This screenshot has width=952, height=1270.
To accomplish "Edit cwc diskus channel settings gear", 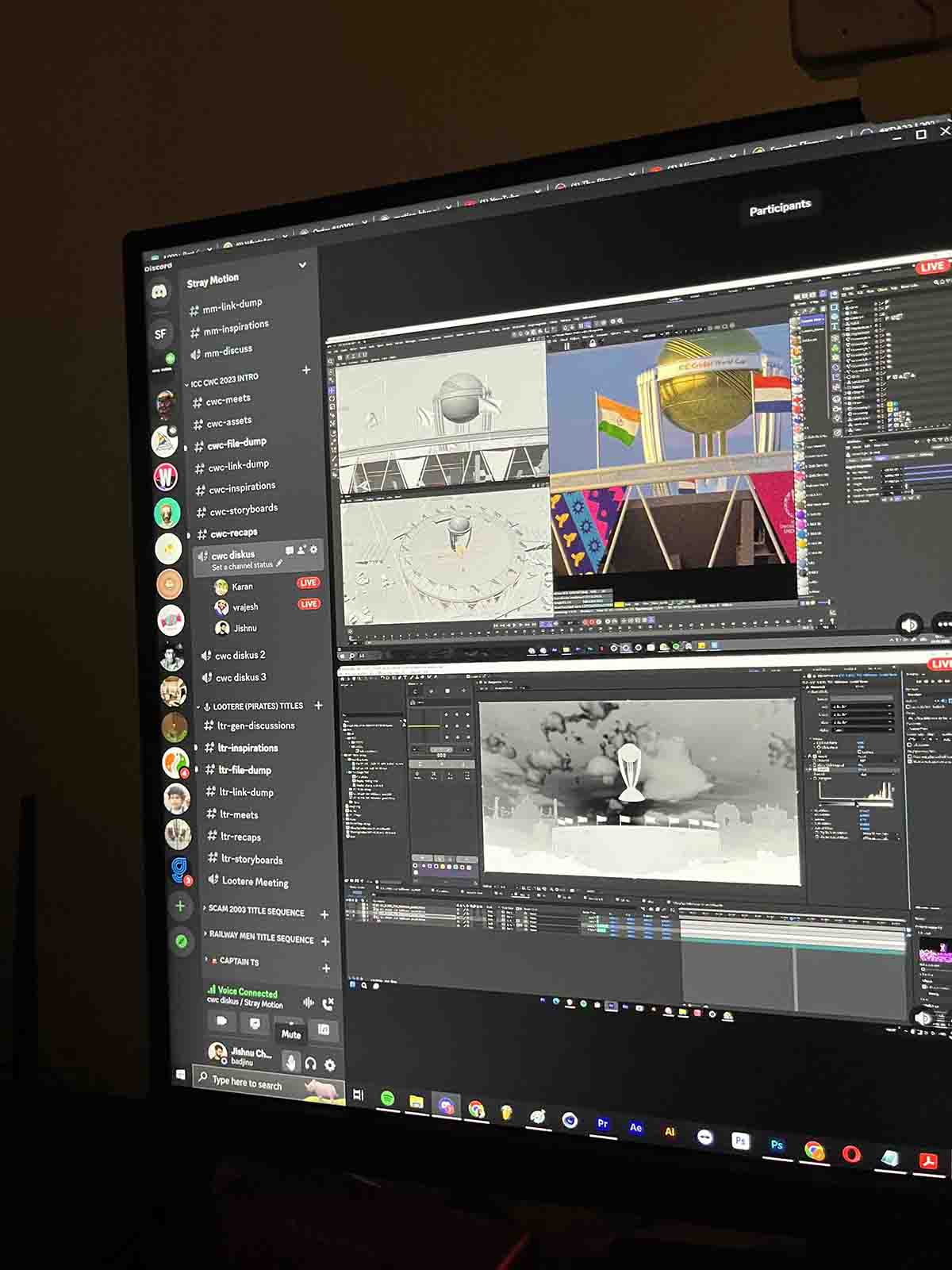I will [314, 549].
